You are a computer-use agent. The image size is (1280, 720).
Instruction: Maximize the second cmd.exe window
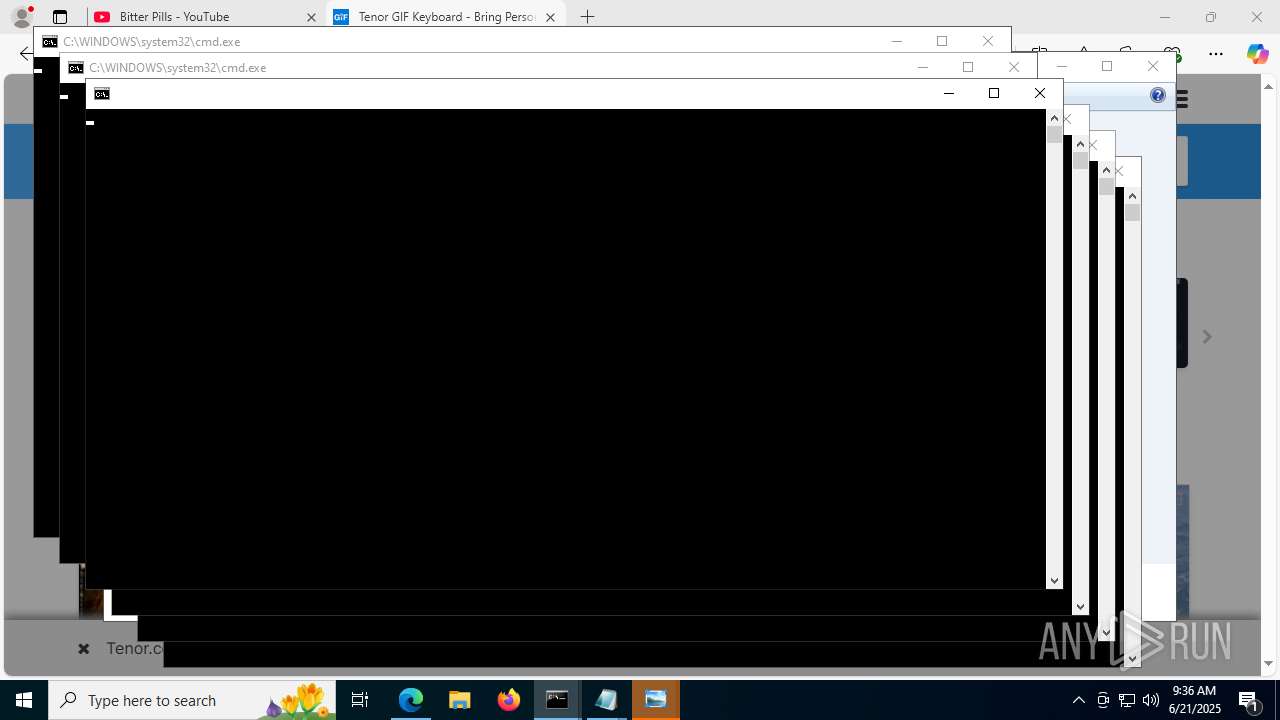click(x=968, y=67)
